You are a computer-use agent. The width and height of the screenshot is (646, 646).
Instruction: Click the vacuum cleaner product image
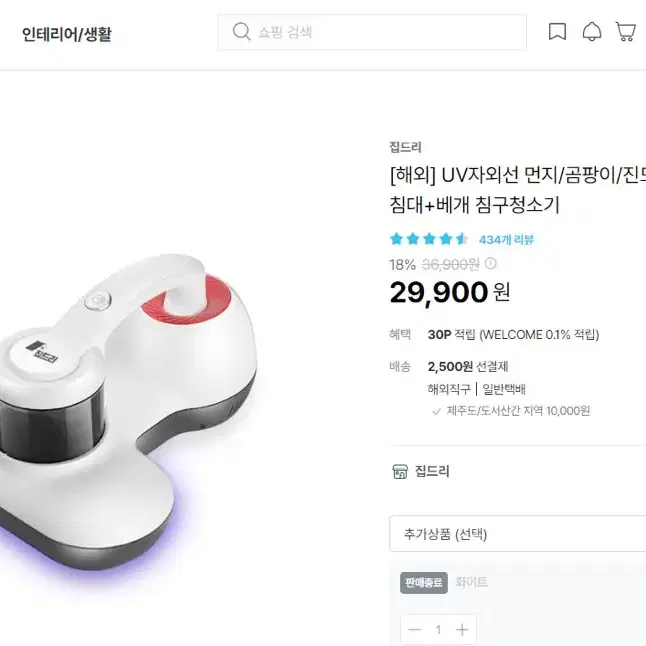point(128,412)
